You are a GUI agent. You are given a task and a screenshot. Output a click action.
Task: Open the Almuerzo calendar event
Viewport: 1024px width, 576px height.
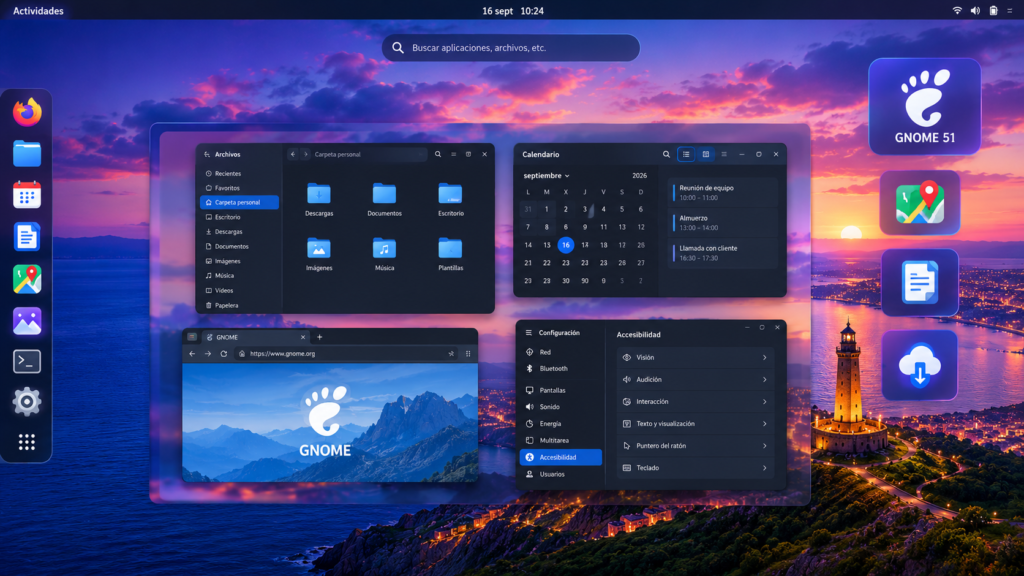pyautogui.click(x=724, y=223)
